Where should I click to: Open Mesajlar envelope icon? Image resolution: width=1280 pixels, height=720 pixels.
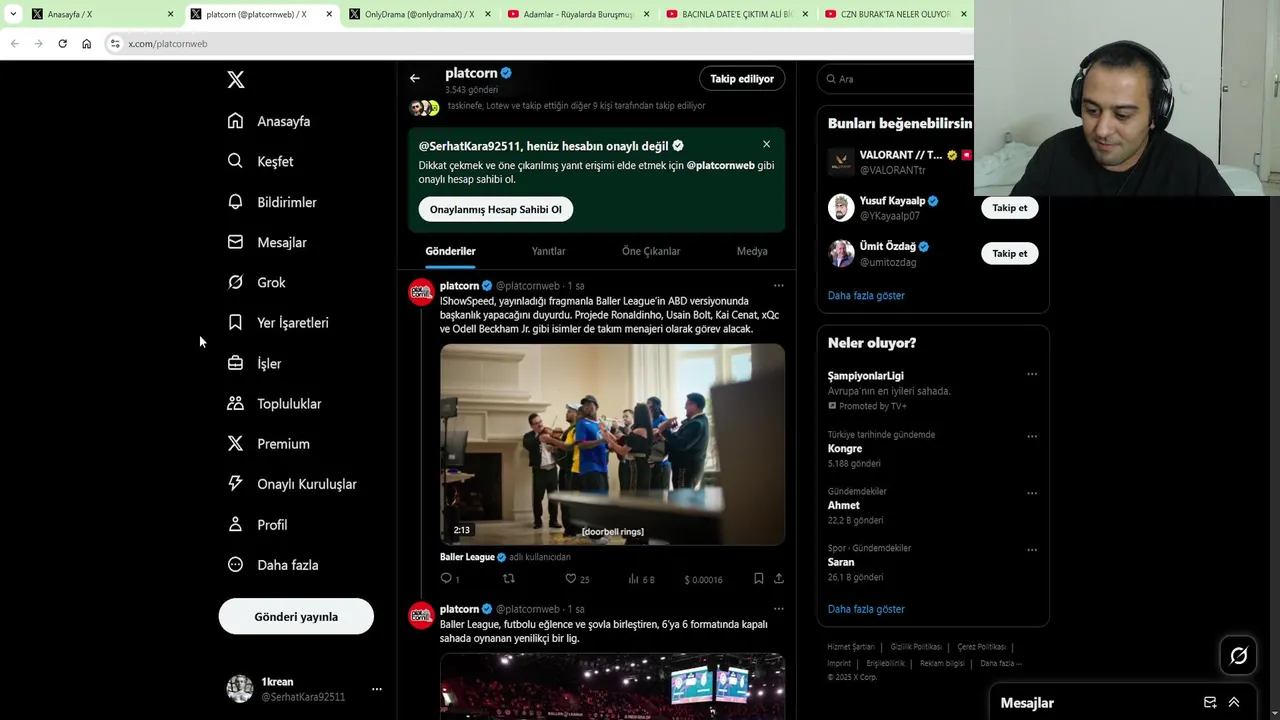tap(235, 242)
